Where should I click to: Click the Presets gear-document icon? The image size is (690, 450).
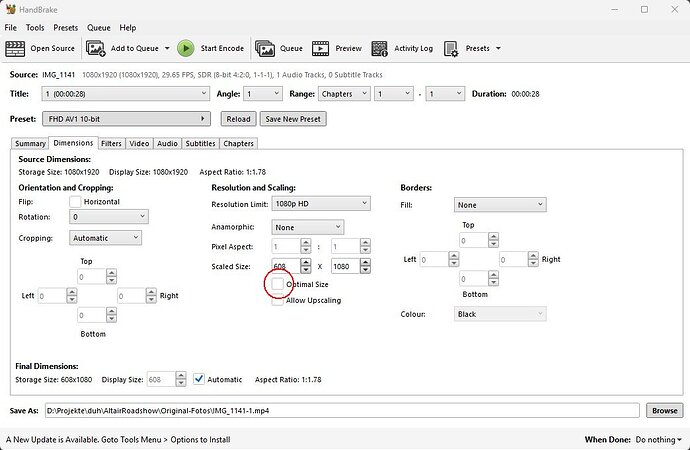[x=451, y=48]
